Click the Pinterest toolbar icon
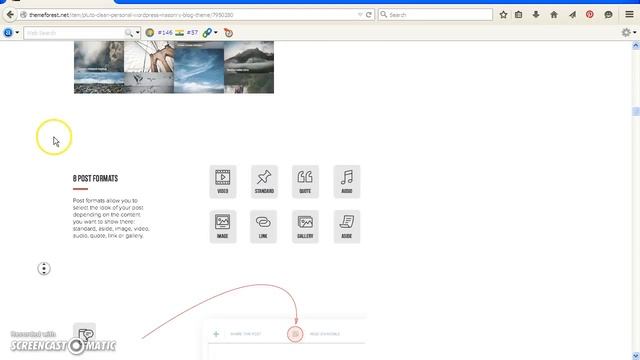 click(x=590, y=15)
